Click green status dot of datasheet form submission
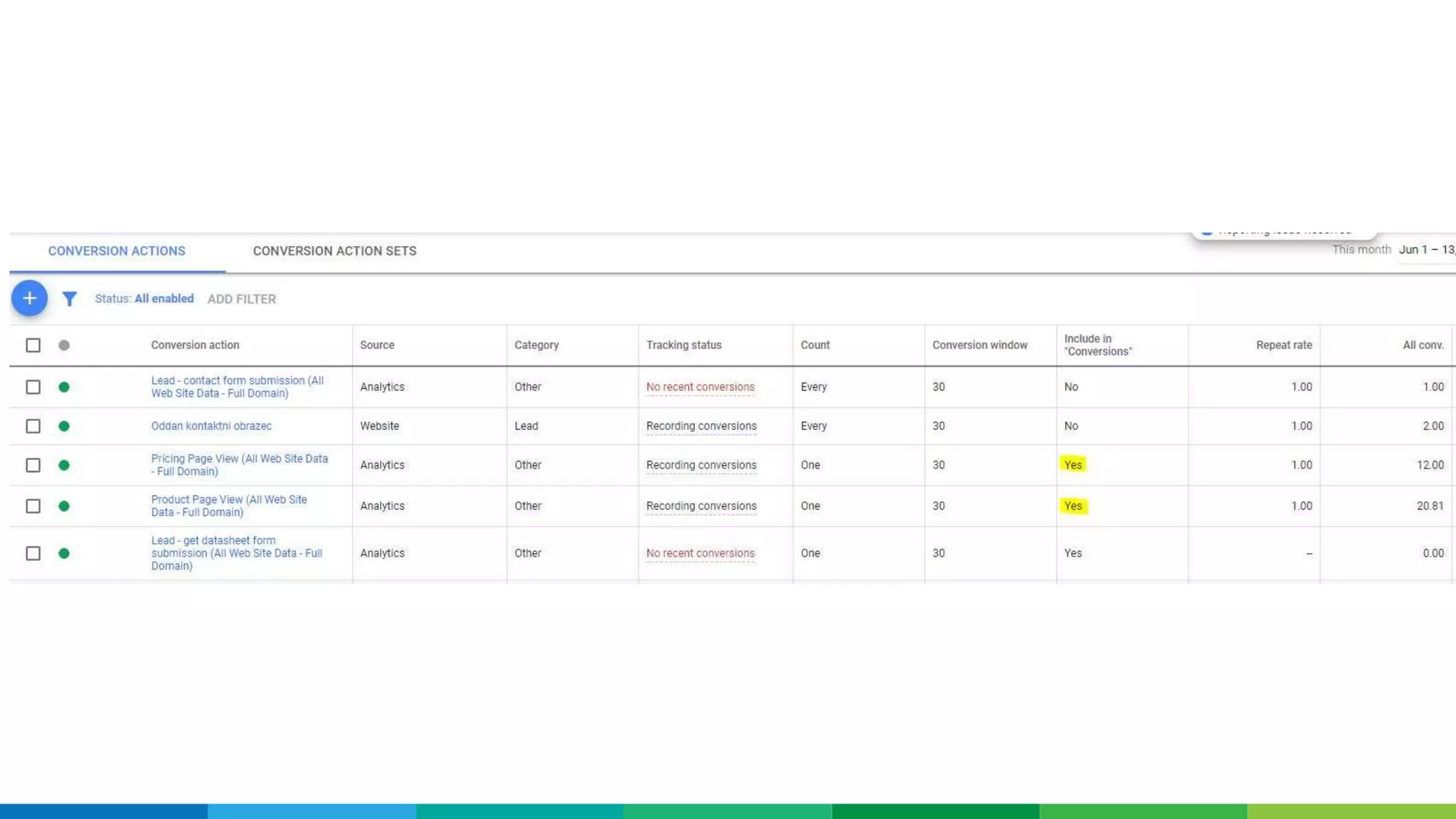Image resolution: width=1456 pixels, height=819 pixels. [64, 554]
